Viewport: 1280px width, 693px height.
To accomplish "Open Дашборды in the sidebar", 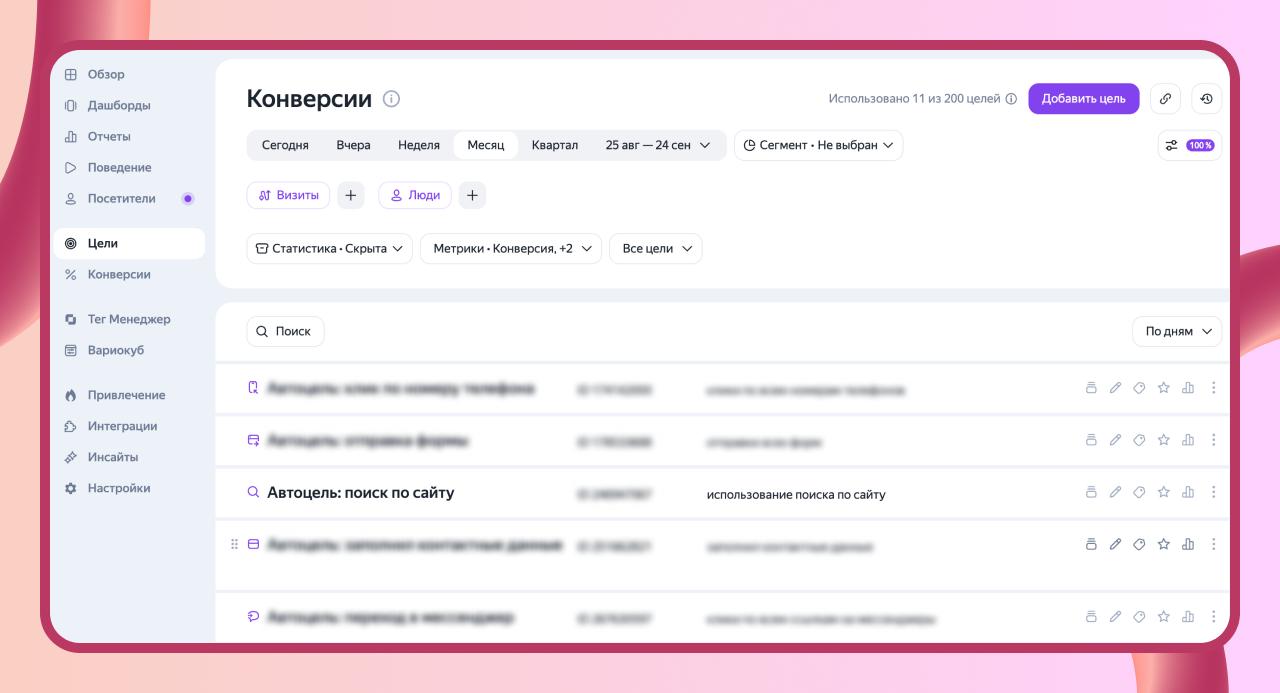I will 128,105.
